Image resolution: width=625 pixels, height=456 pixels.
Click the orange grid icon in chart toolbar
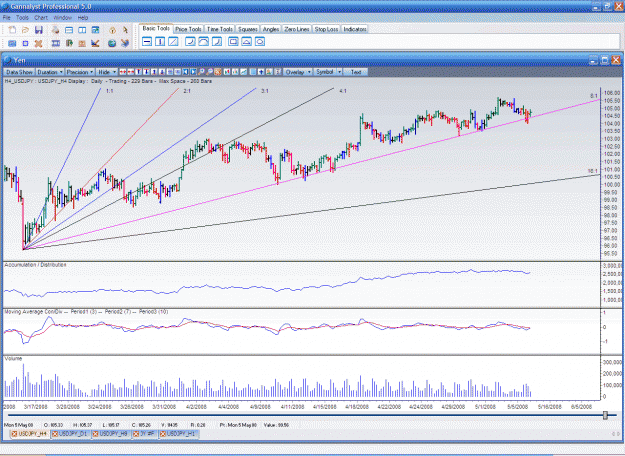tap(218, 72)
